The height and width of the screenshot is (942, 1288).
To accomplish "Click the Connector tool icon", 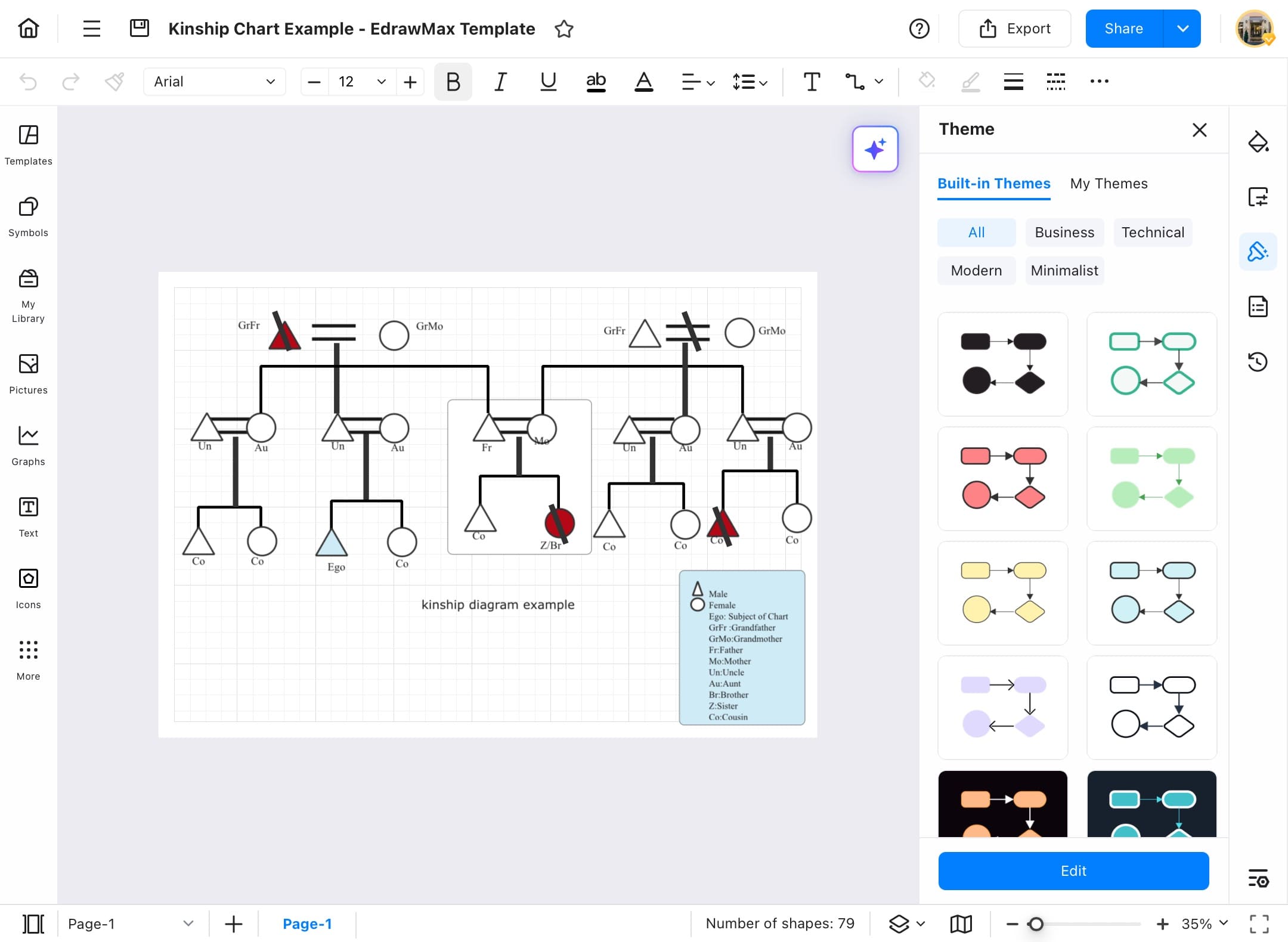I will click(x=854, y=82).
